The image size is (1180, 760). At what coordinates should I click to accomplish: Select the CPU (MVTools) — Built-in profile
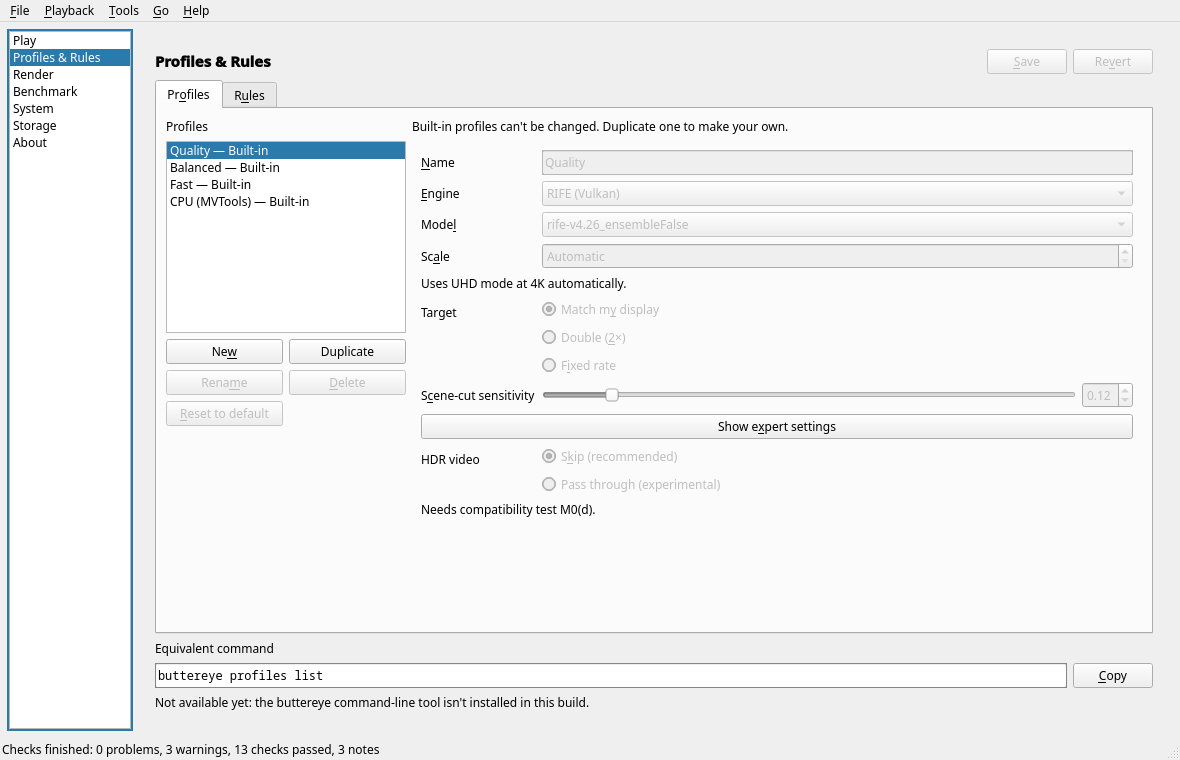pyautogui.click(x=285, y=202)
